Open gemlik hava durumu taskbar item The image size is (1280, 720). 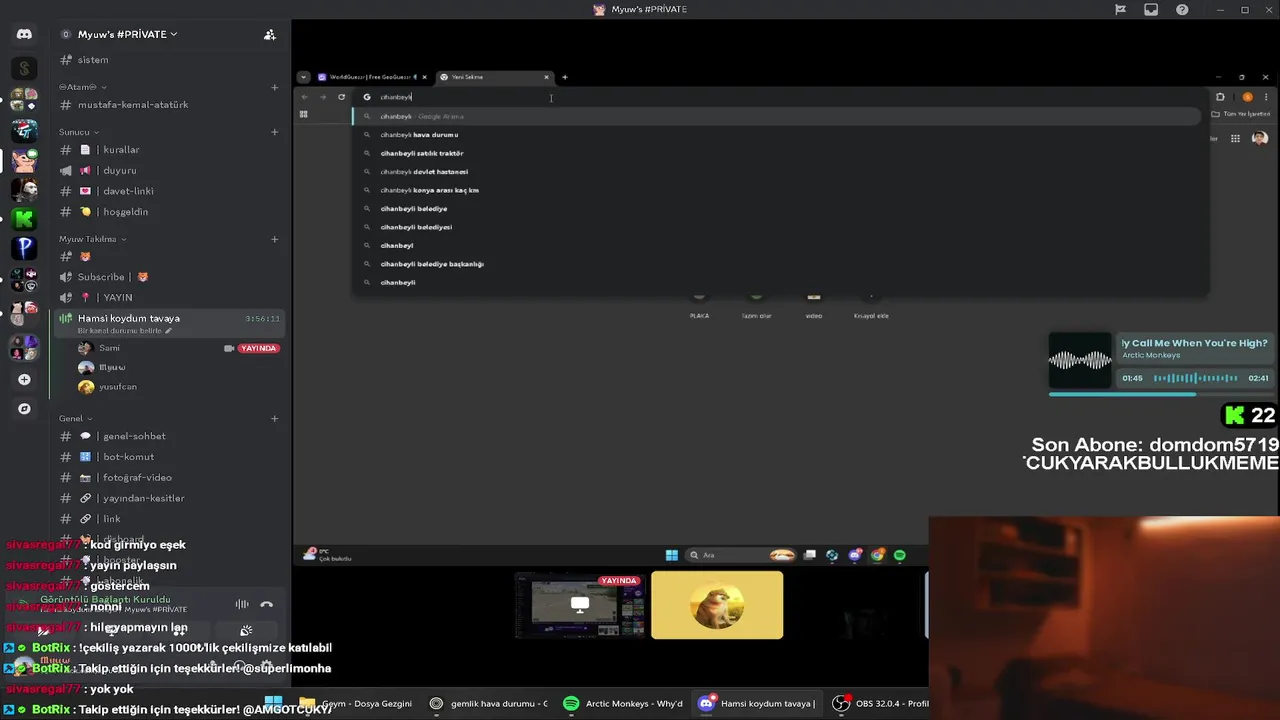488,704
